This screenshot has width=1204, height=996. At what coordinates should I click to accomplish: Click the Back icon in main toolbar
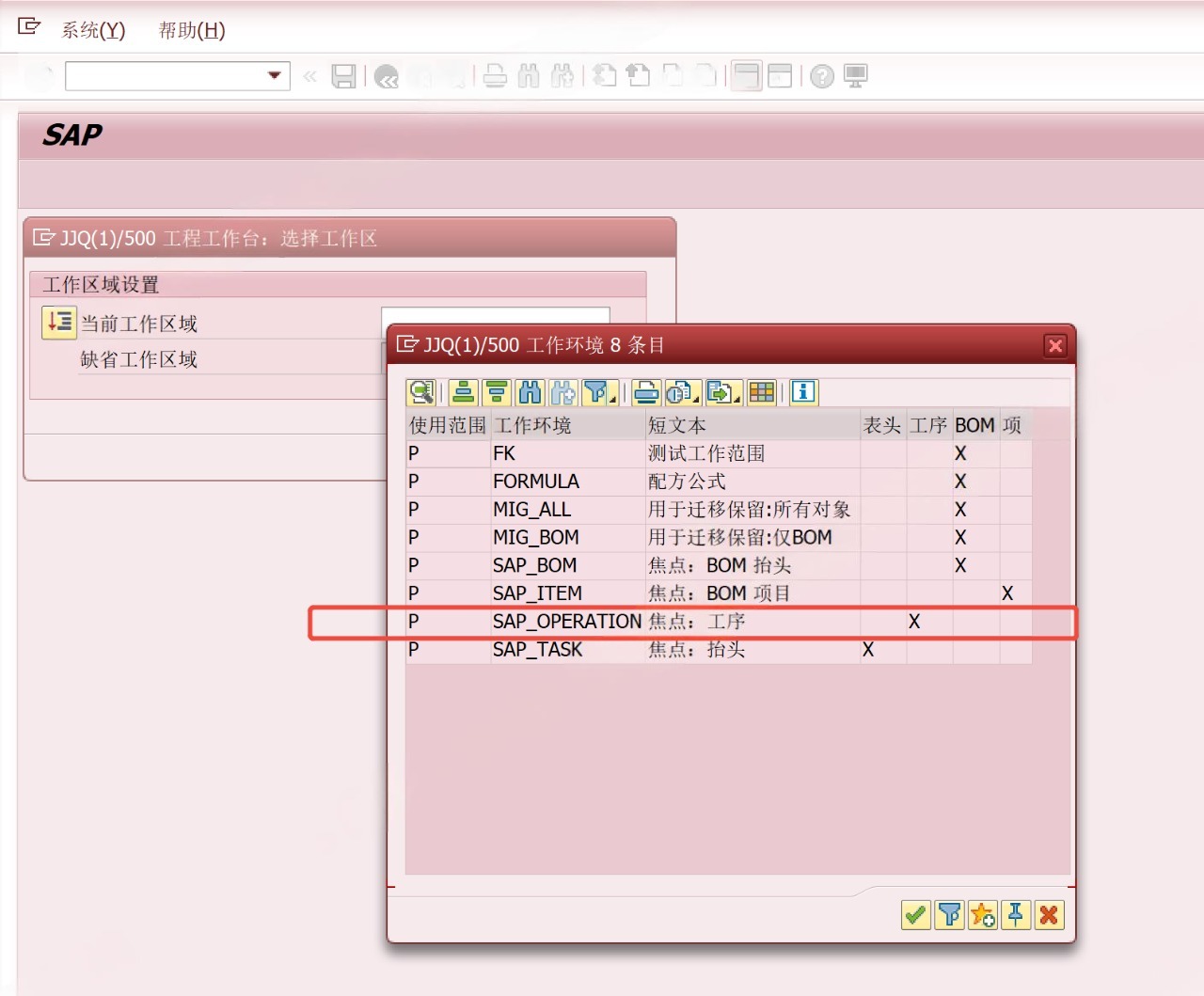click(x=387, y=76)
